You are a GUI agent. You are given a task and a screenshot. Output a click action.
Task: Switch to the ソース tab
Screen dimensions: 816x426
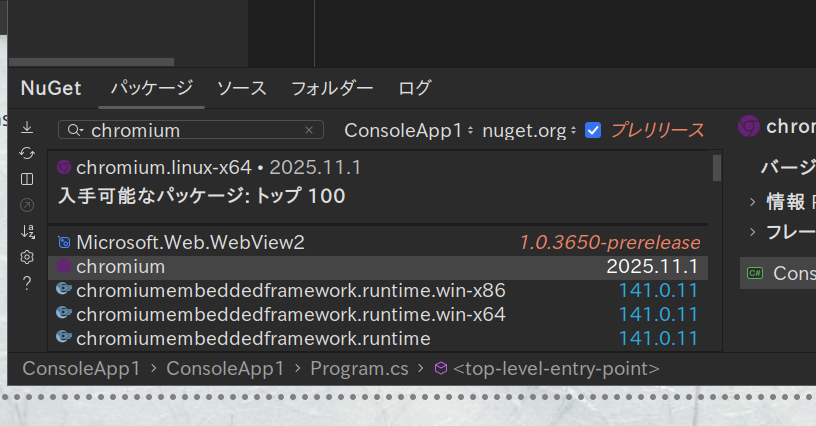(242, 87)
